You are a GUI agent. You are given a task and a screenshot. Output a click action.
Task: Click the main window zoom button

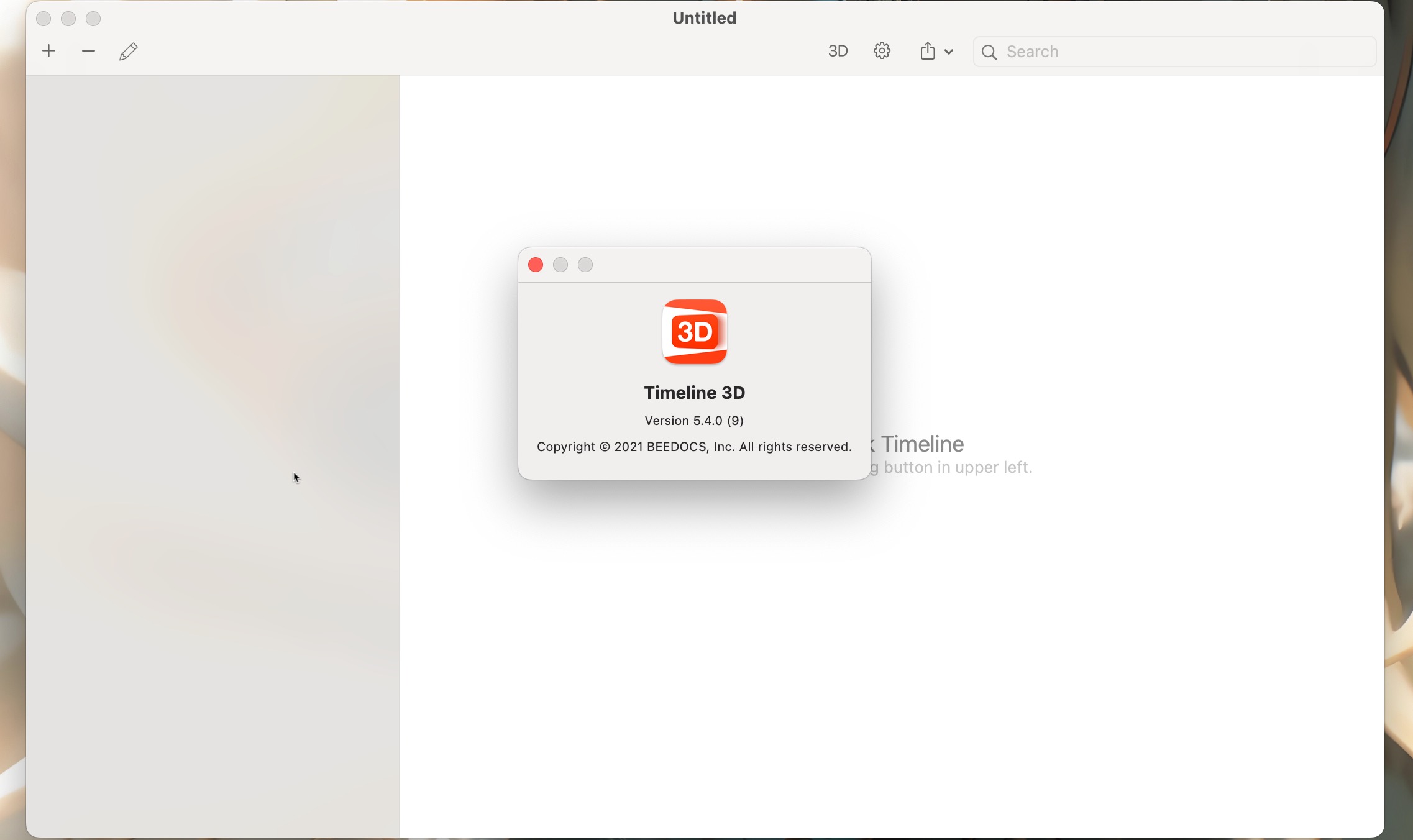pos(93,19)
